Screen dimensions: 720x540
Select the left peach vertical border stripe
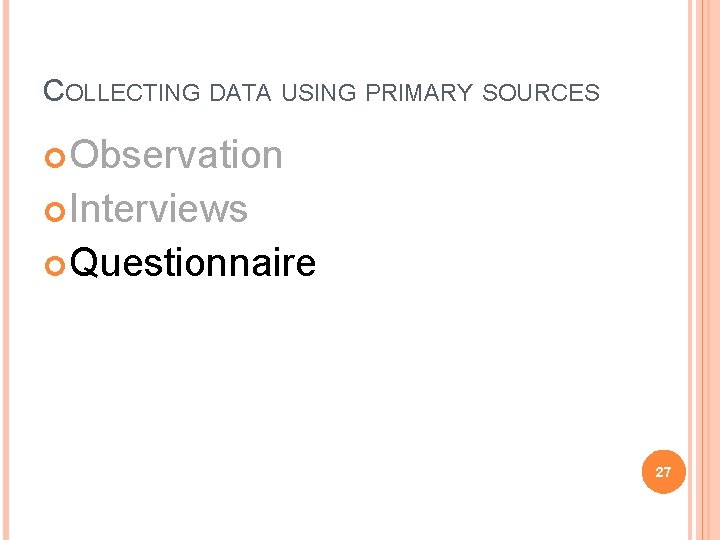(x=4, y=270)
